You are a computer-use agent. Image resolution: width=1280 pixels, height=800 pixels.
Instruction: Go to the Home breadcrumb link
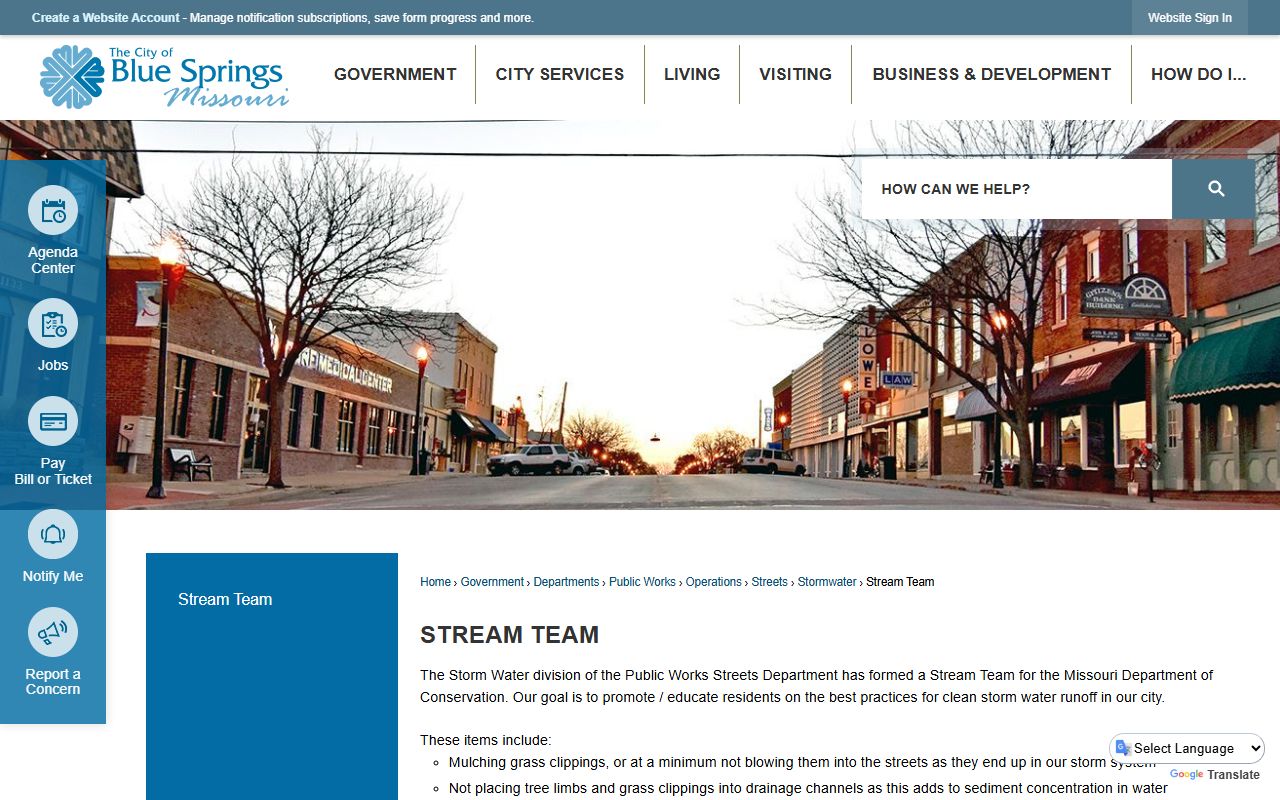(x=435, y=582)
